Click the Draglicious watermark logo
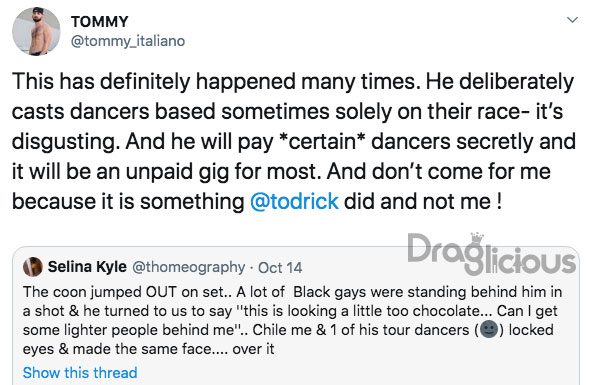This screenshot has height=385, width=592. (x=492, y=254)
